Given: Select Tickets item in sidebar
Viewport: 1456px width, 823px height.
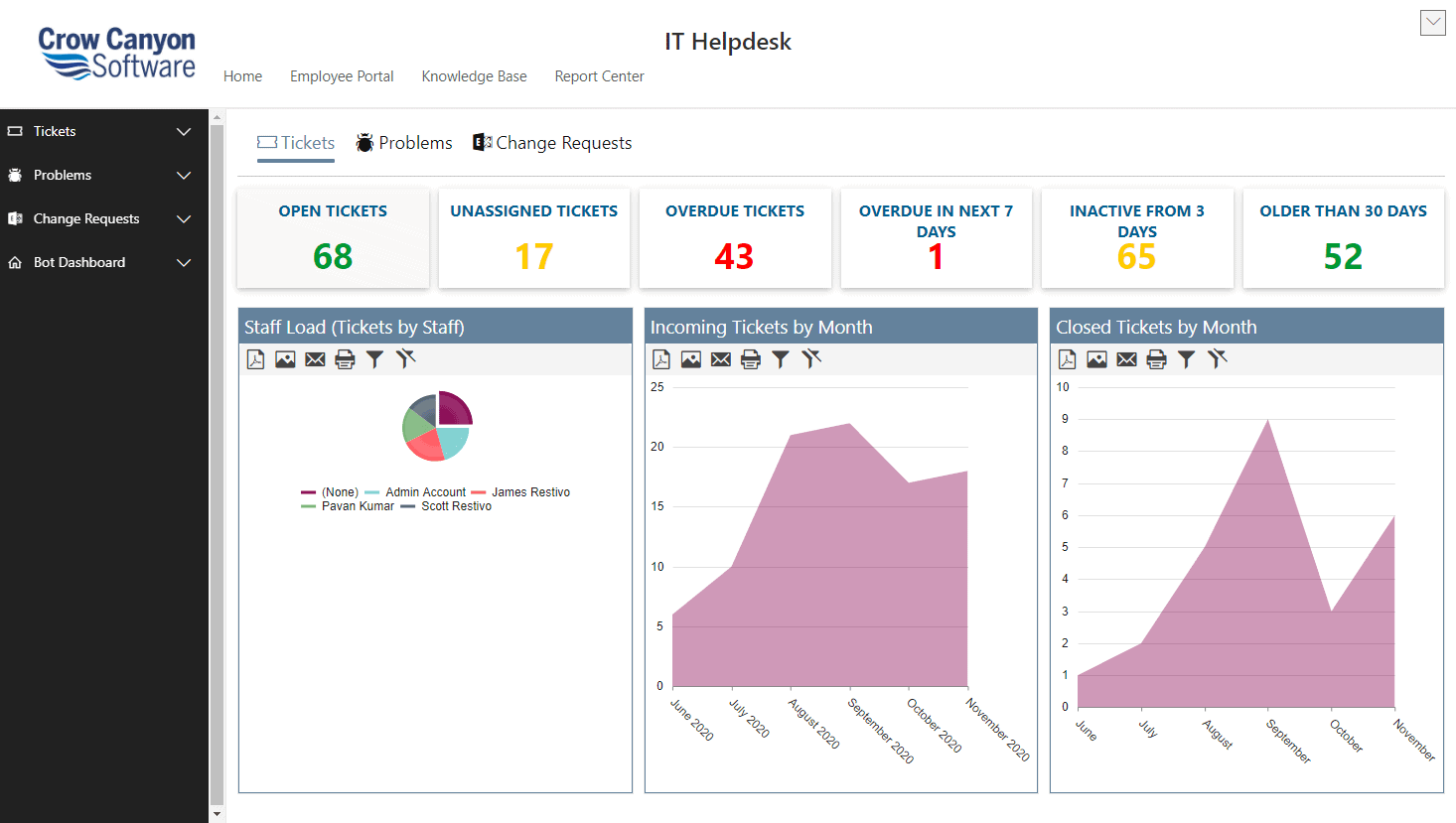Looking at the screenshot, I should tap(104, 131).
